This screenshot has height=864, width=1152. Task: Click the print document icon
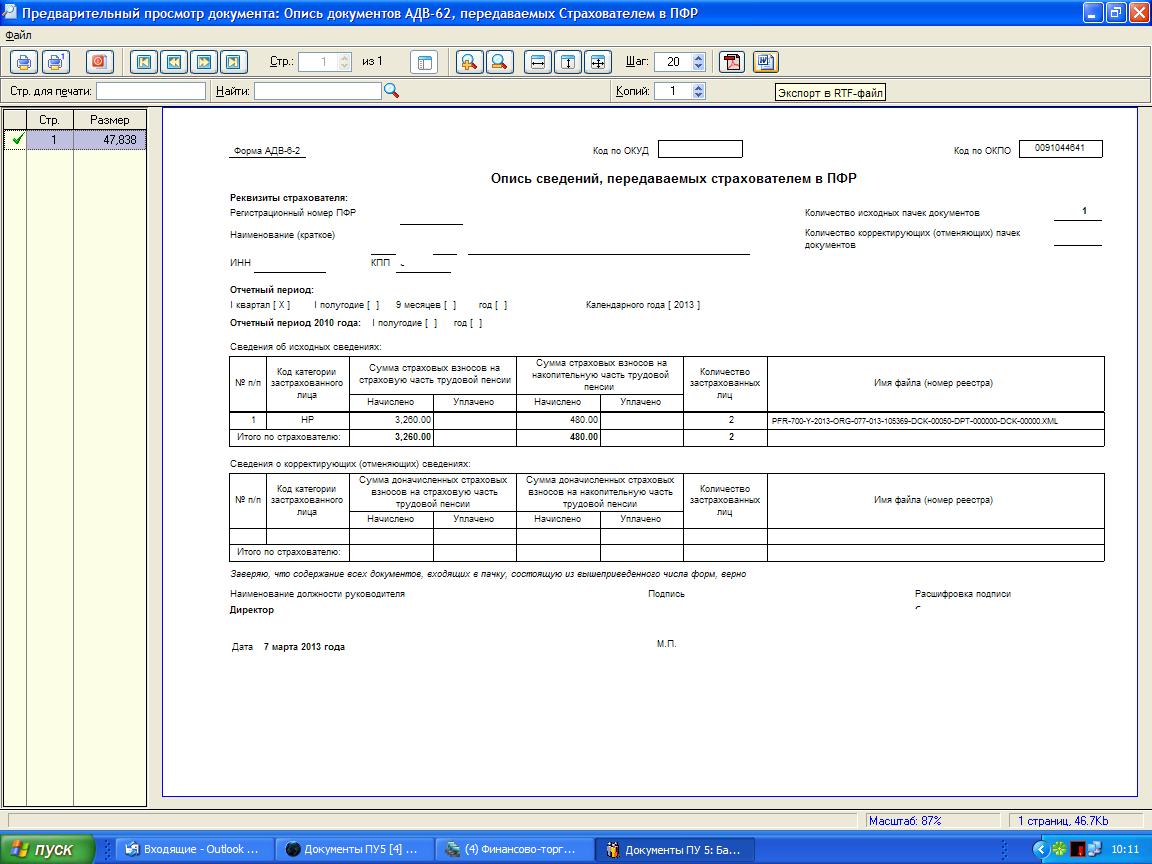point(23,62)
